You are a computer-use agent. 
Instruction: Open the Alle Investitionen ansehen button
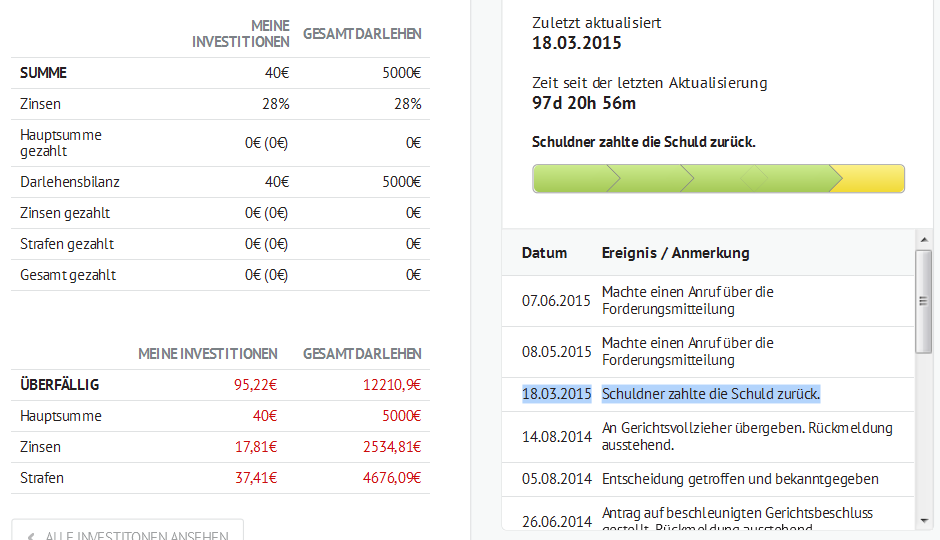127,532
